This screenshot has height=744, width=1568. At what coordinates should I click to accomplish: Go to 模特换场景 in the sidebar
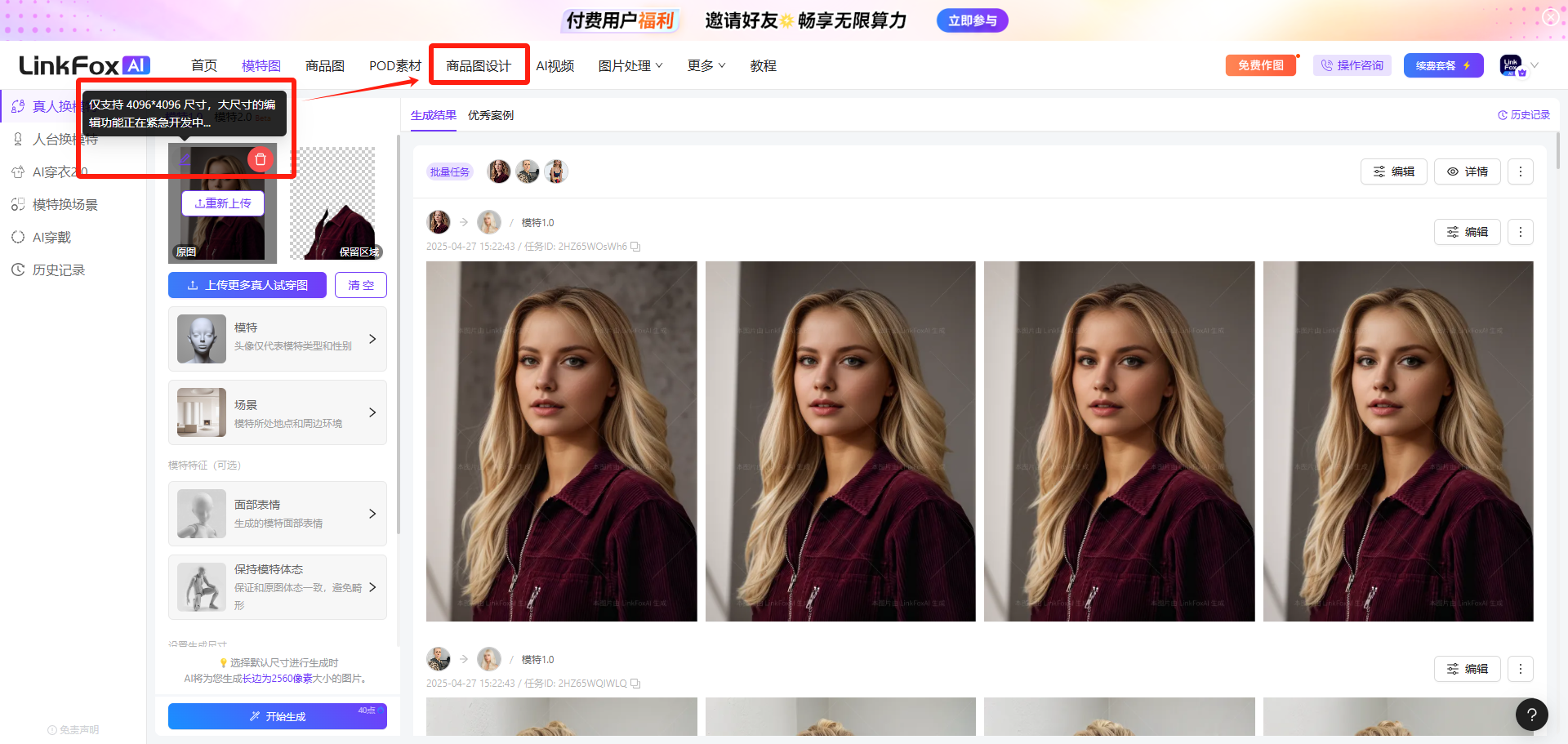tap(65, 205)
